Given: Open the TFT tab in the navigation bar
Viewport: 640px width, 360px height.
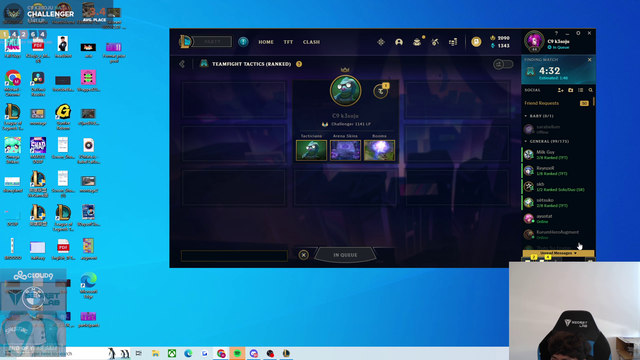Looking at the screenshot, I should click(x=288, y=42).
